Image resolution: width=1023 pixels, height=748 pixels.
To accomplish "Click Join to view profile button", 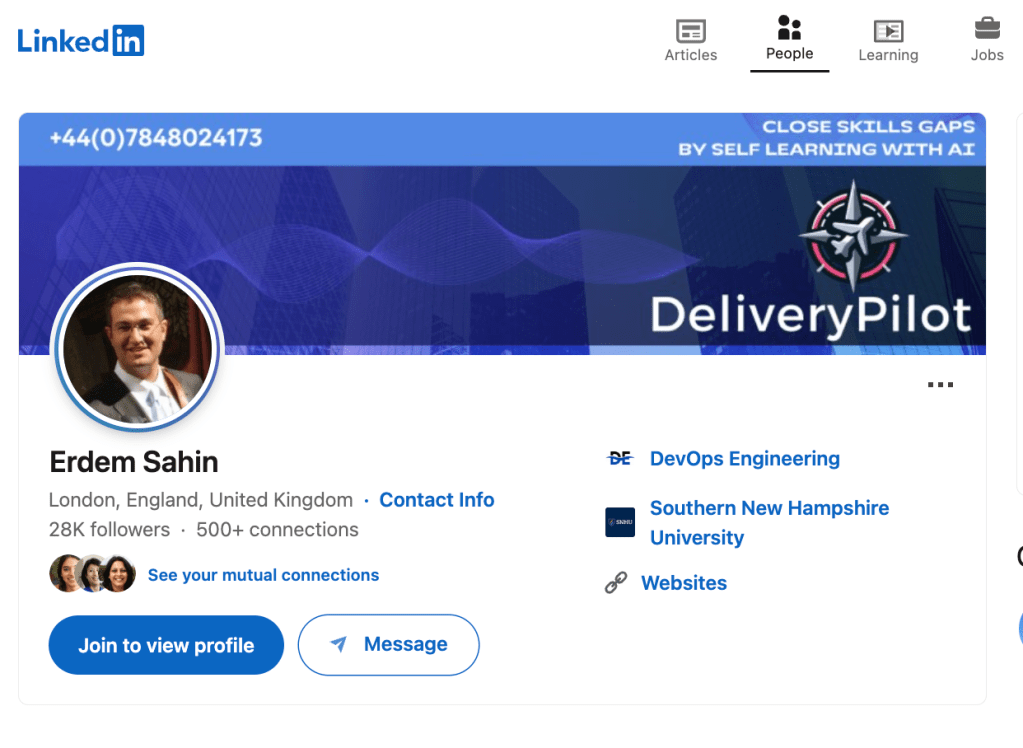I will pos(166,645).
